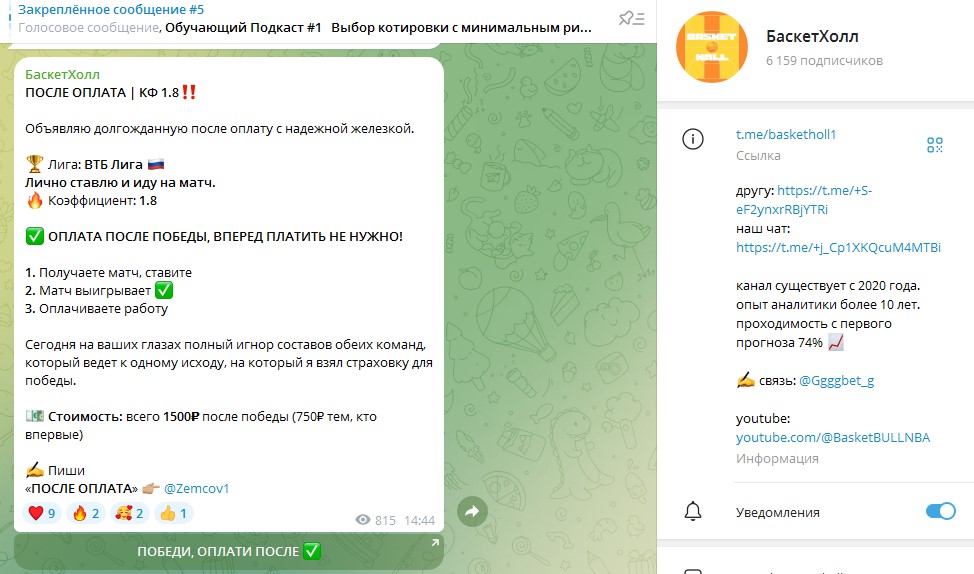This screenshot has height=574, width=974.
Task: Open pinned message #5 banner
Action: pos(304,19)
